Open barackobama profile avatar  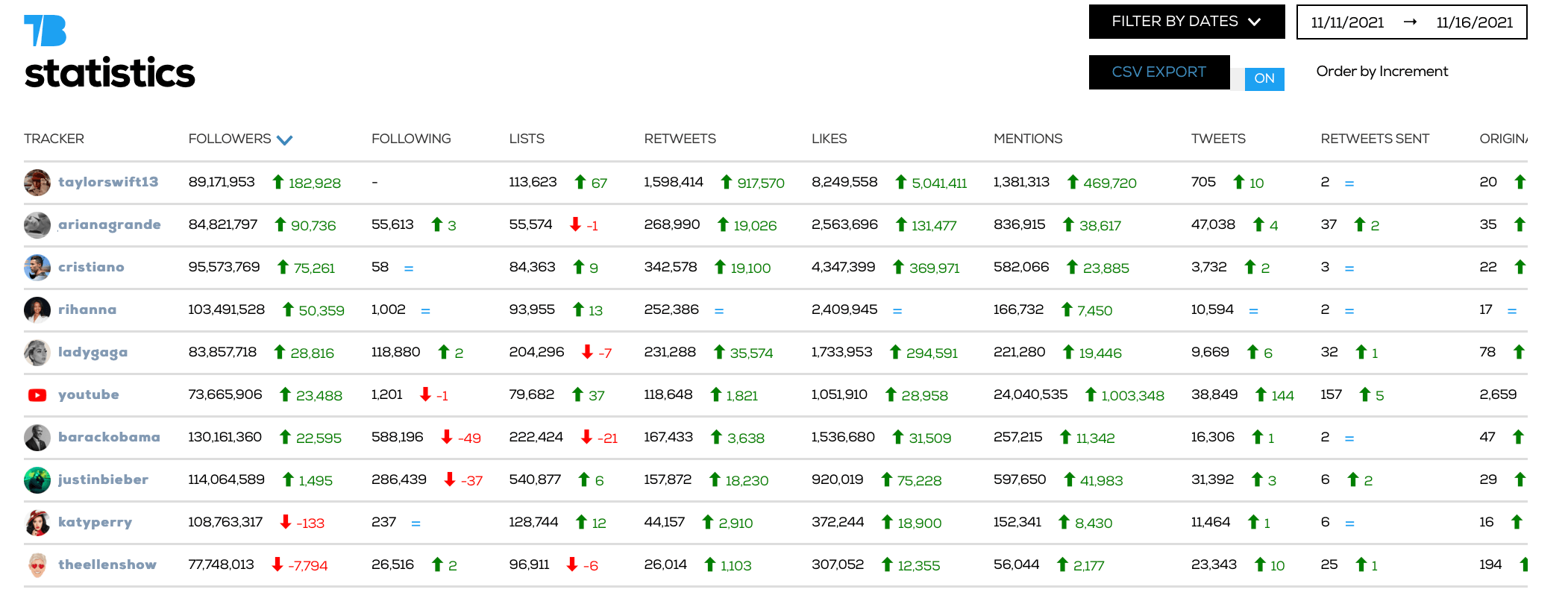[x=37, y=437]
